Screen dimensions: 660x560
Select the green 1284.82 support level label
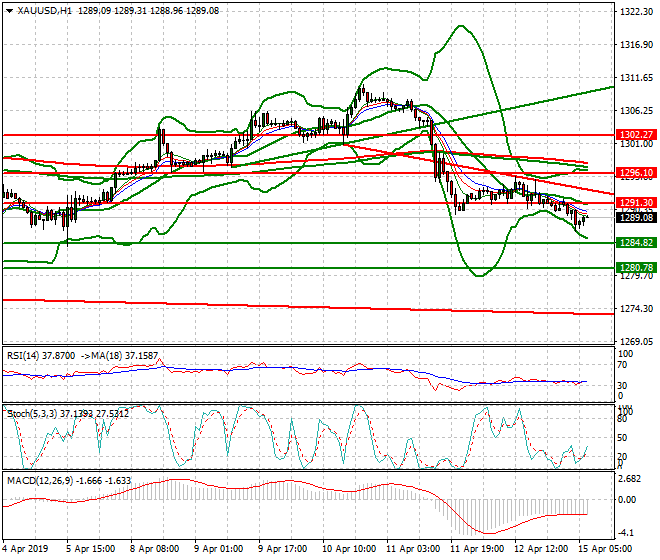pyautogui.click(x=636, y=243)
